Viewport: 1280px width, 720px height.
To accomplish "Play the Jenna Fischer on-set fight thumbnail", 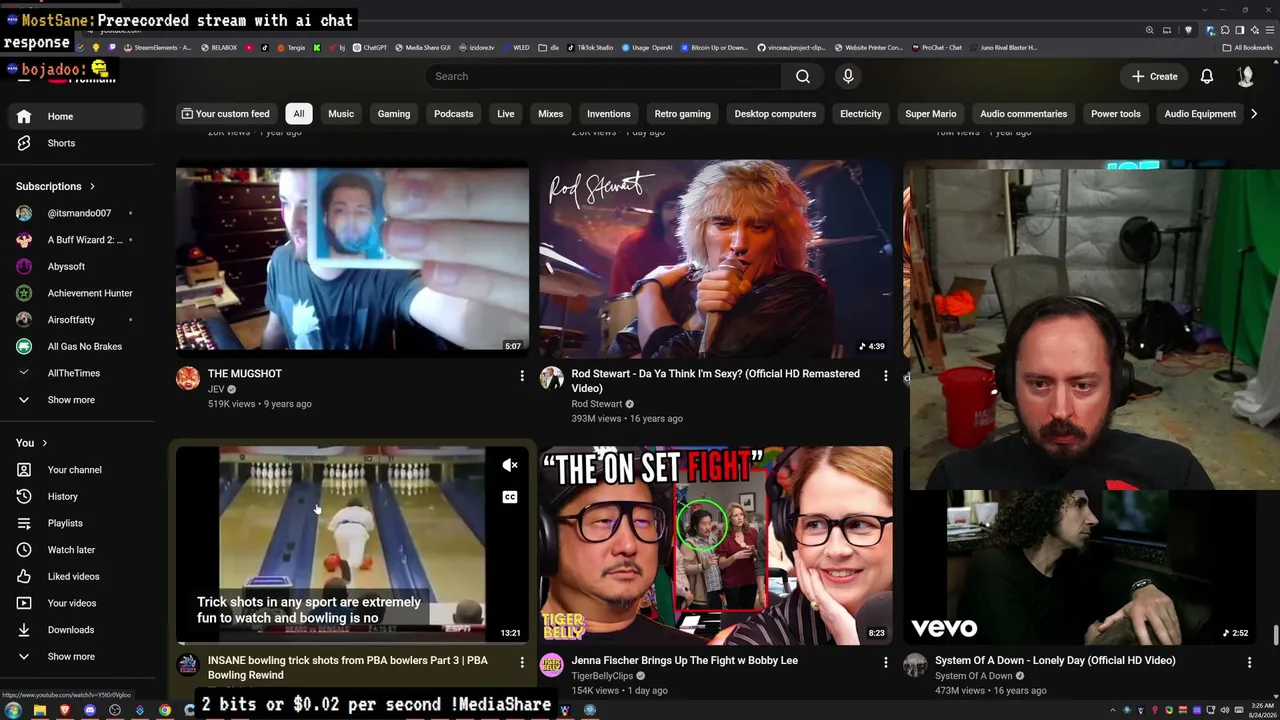I will [x=716, y=544].
